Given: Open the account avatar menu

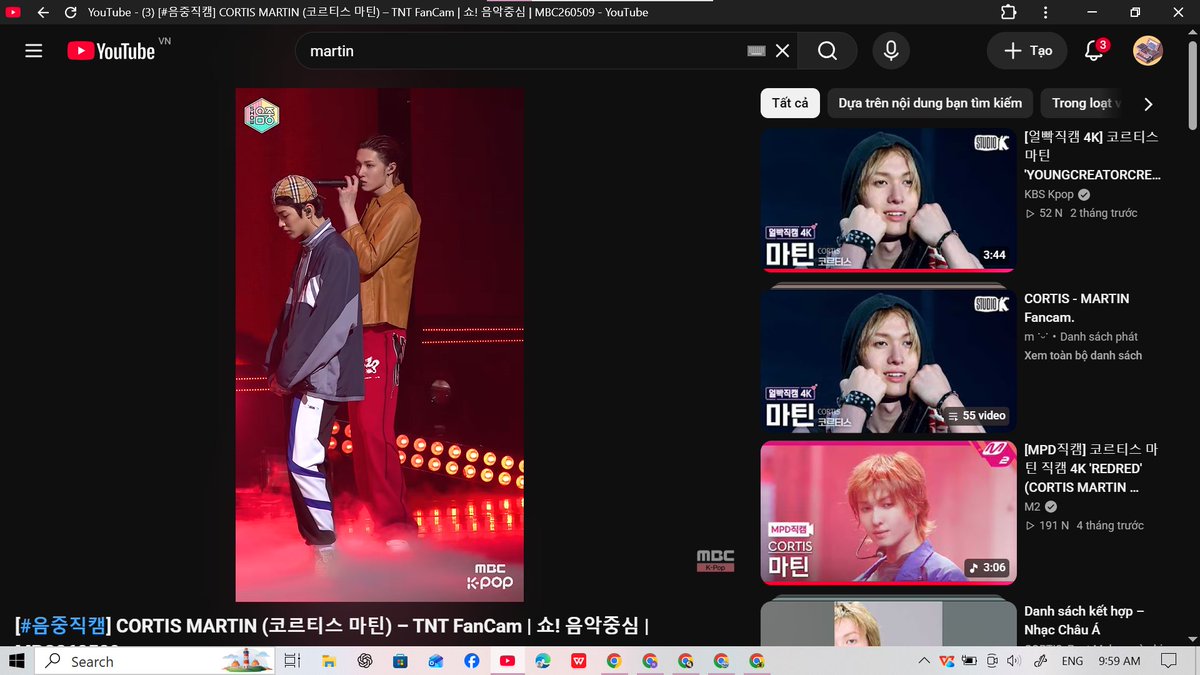Looking at the screenshot, I should click(x=1148, y=51).
